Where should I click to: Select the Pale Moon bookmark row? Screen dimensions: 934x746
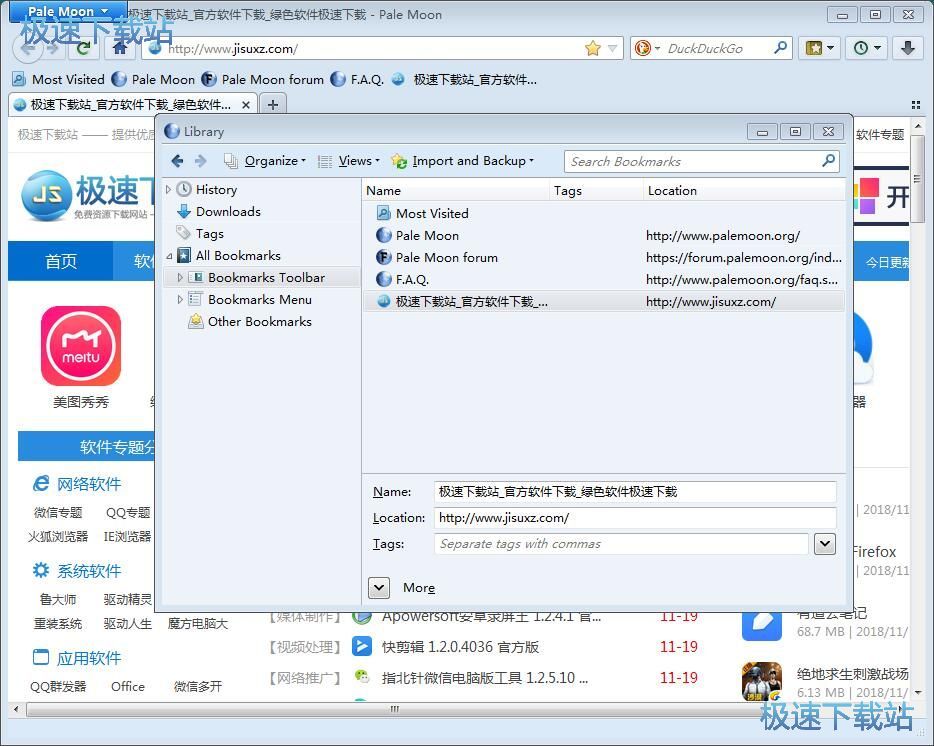click(603, 235)
